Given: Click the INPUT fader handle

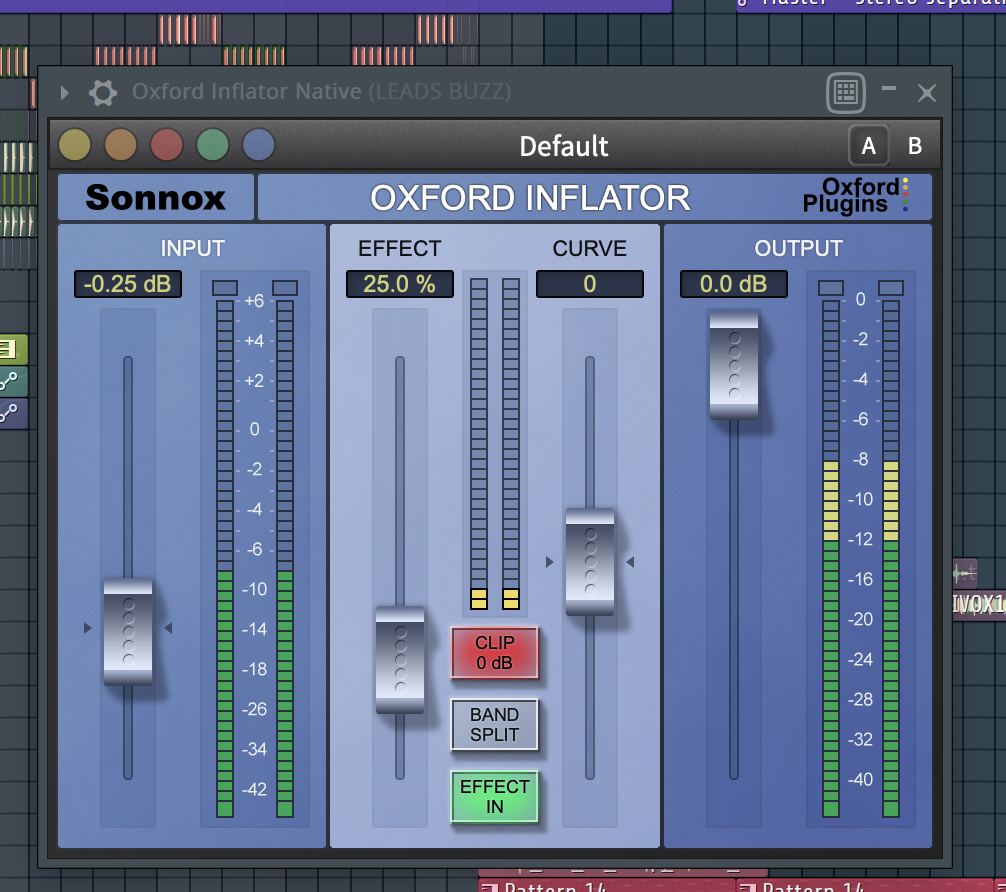Looking at the screenshot, I should coord(128,632).
